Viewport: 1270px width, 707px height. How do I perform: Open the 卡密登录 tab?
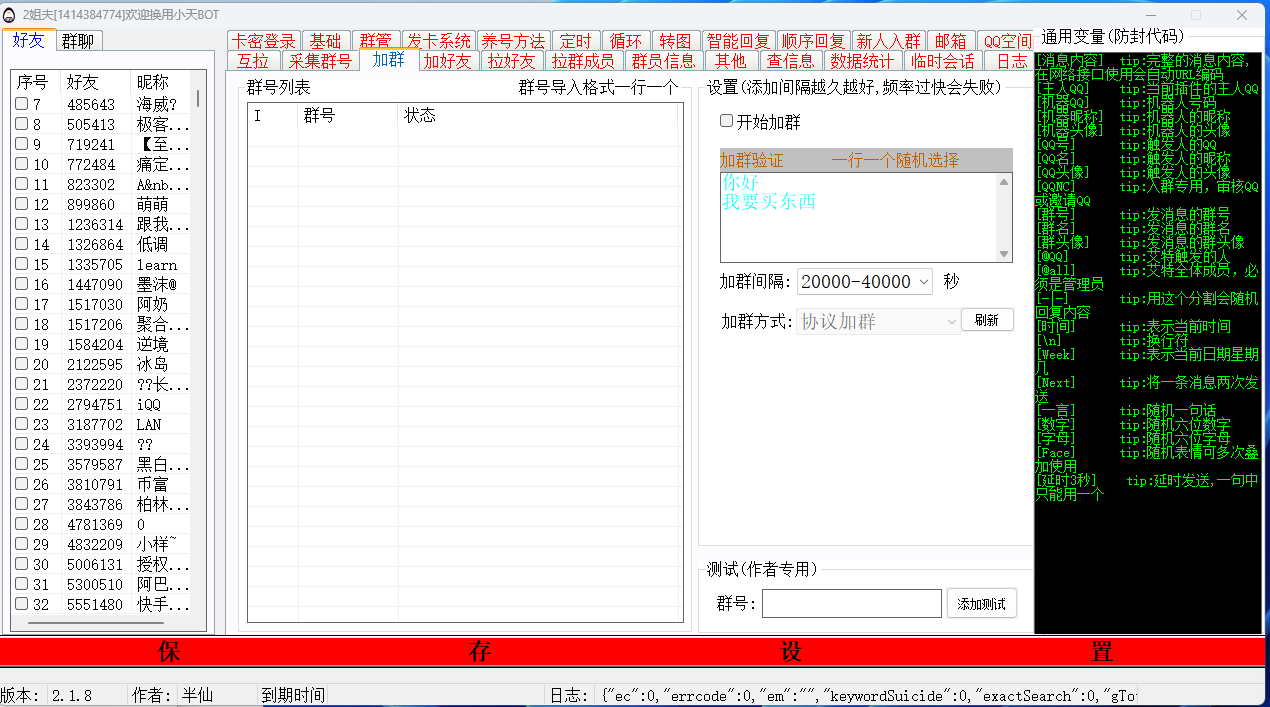coord(265,41)
